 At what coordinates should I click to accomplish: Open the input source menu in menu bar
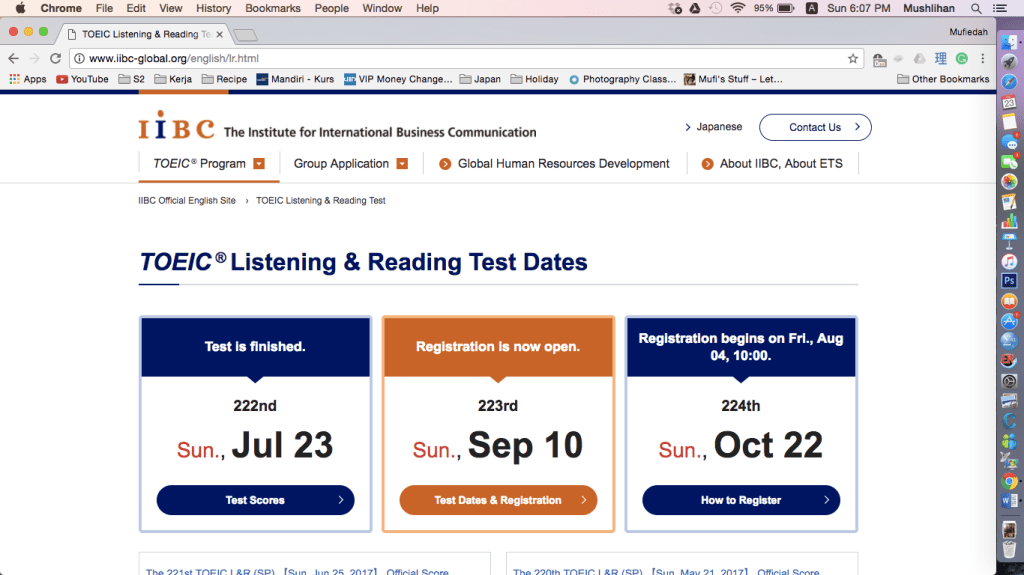[x=812, y=8]
